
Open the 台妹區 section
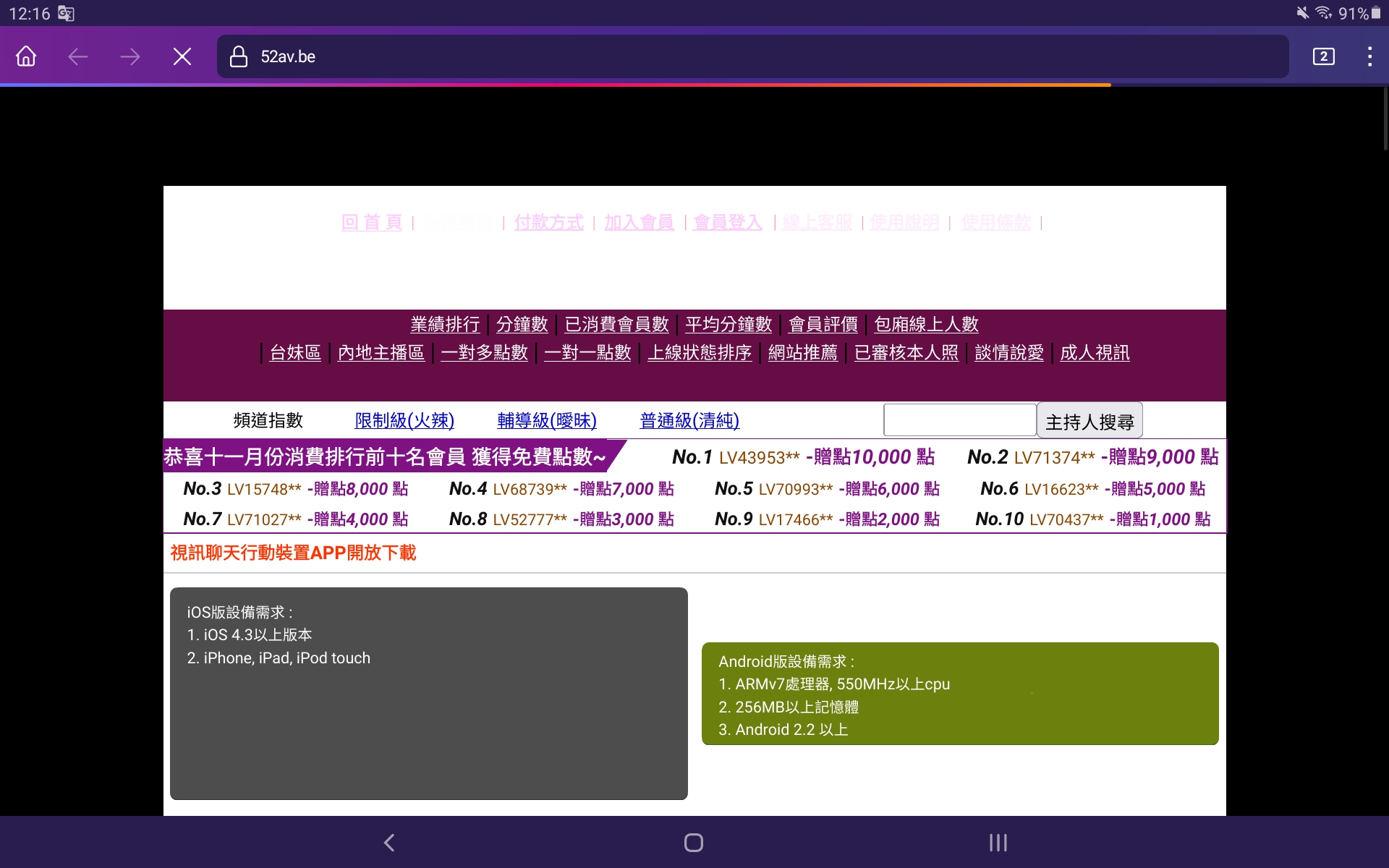pyautogui.click(x=294, y=353)
